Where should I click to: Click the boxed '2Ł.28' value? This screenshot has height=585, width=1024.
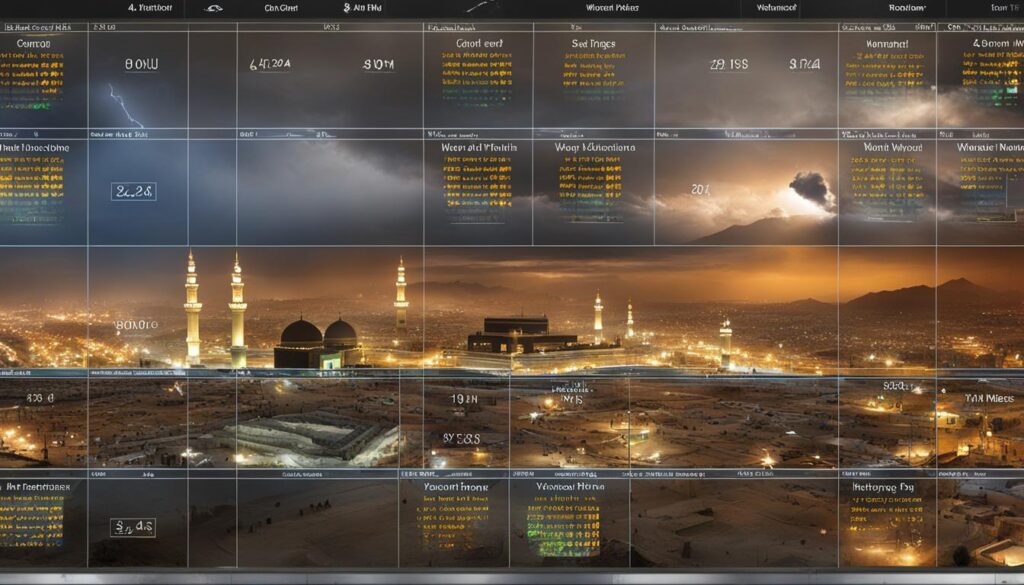point(133,191)
